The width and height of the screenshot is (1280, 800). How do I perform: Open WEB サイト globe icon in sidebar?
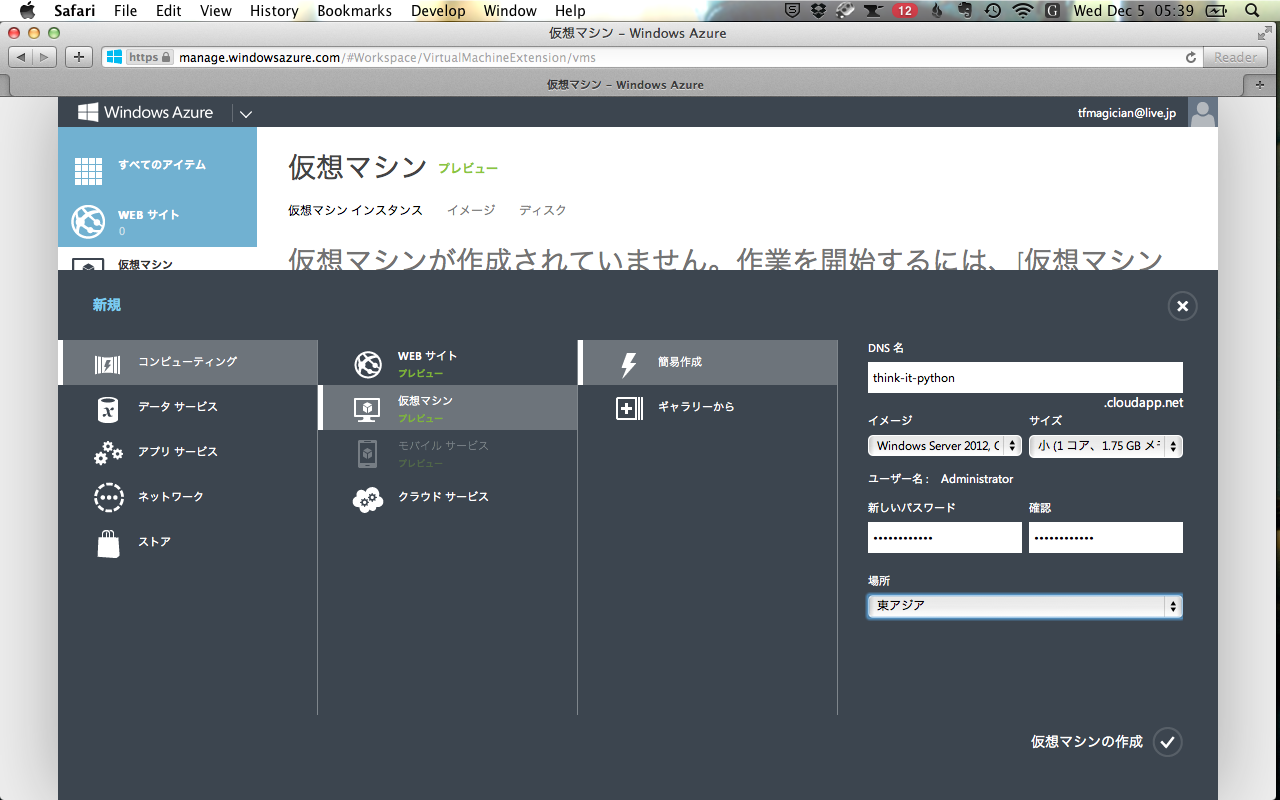pyautogui.click(x=88, y=222)
